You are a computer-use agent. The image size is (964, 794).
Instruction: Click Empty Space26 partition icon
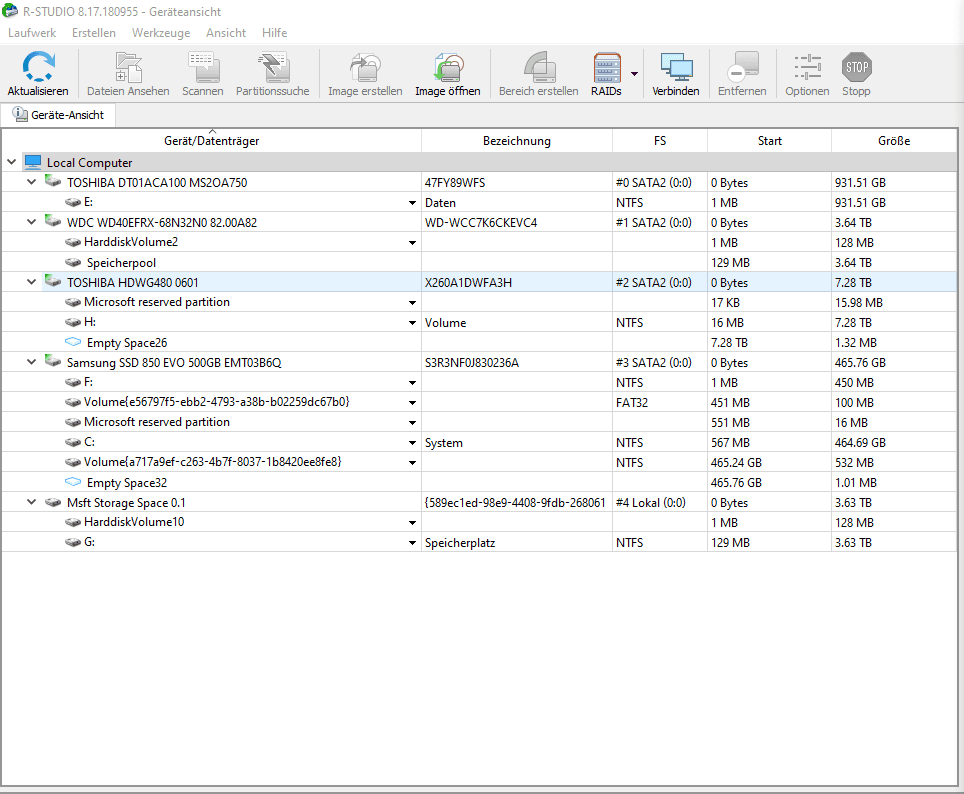(x=73, y=342)
